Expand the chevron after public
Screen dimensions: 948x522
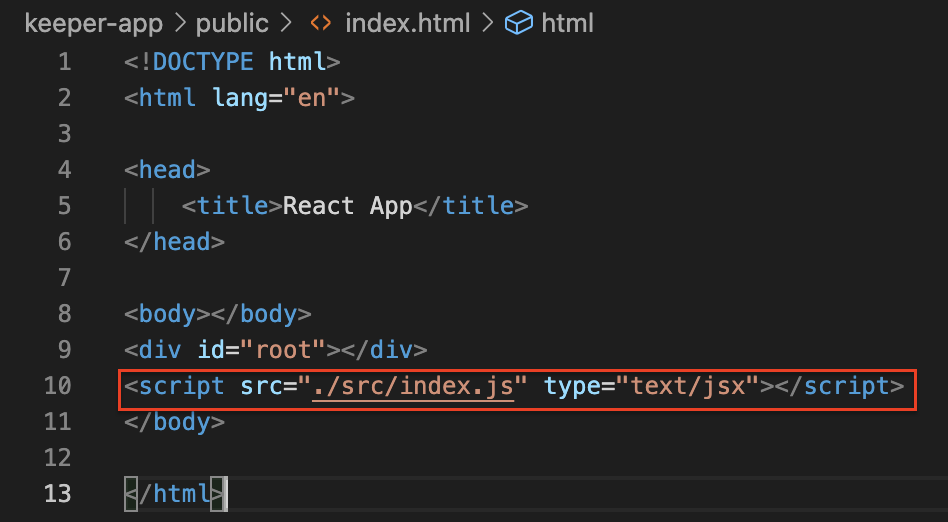coord(285,24)
